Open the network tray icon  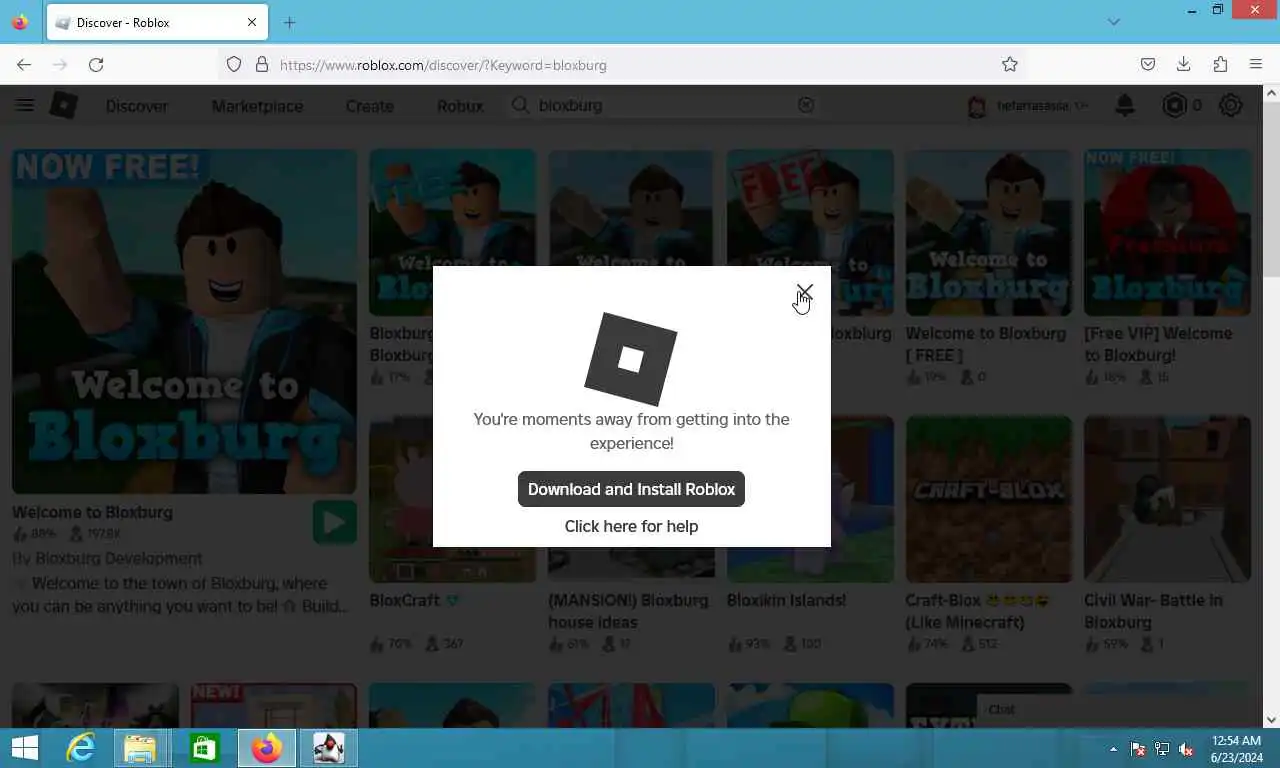(1162, 749)
